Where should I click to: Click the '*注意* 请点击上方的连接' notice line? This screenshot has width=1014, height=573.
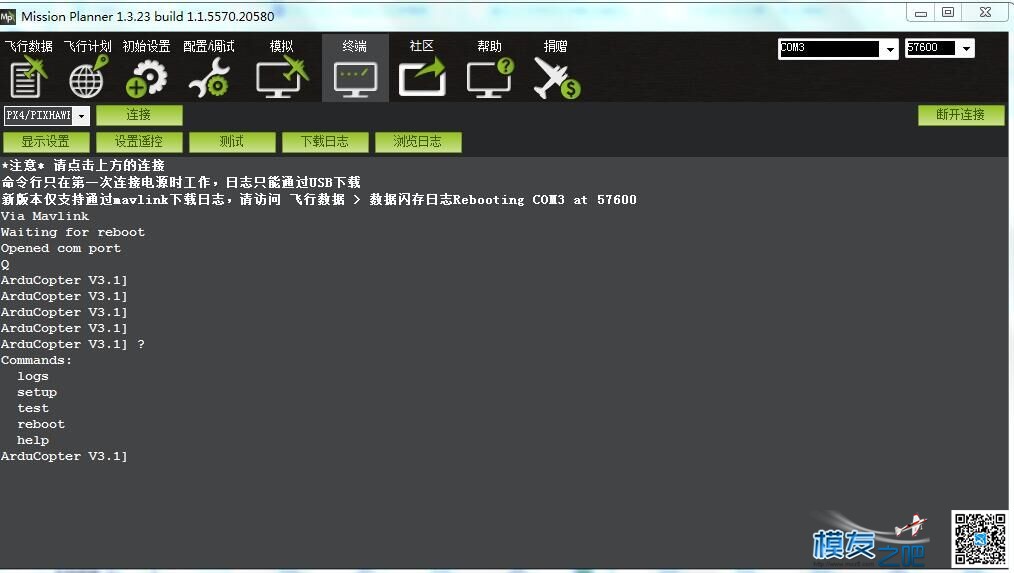click(83, 166)
